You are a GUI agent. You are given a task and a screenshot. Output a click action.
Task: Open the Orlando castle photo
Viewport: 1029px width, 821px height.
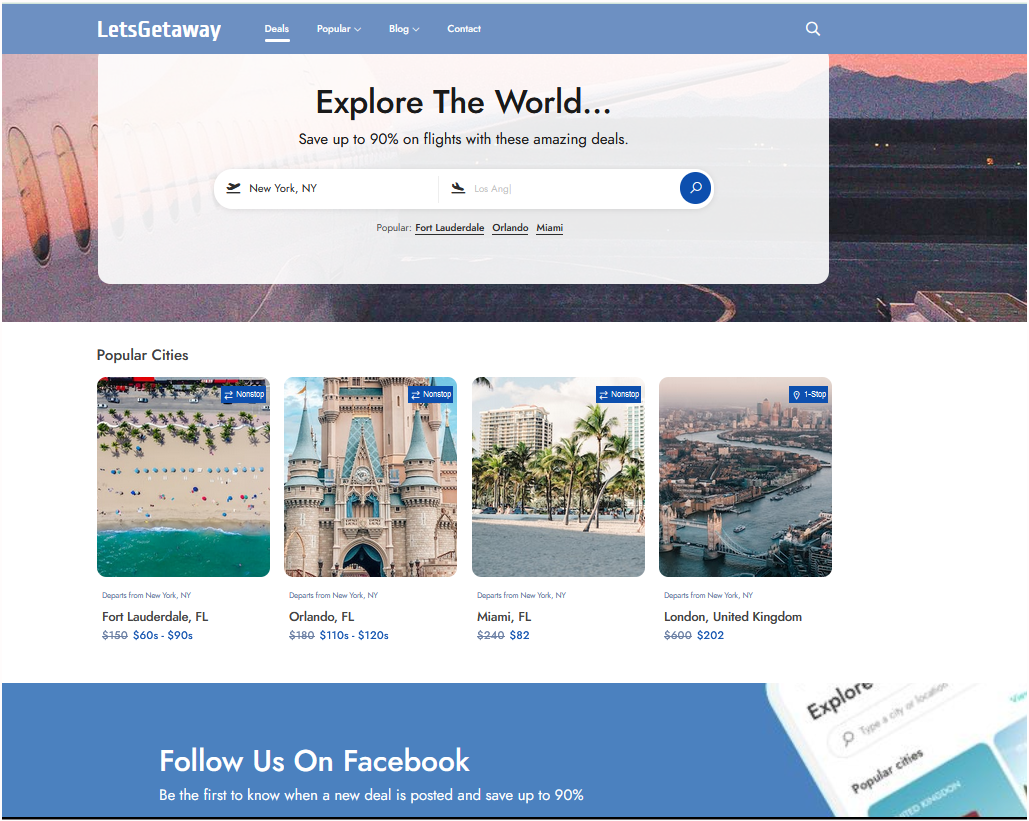[371, 477]
